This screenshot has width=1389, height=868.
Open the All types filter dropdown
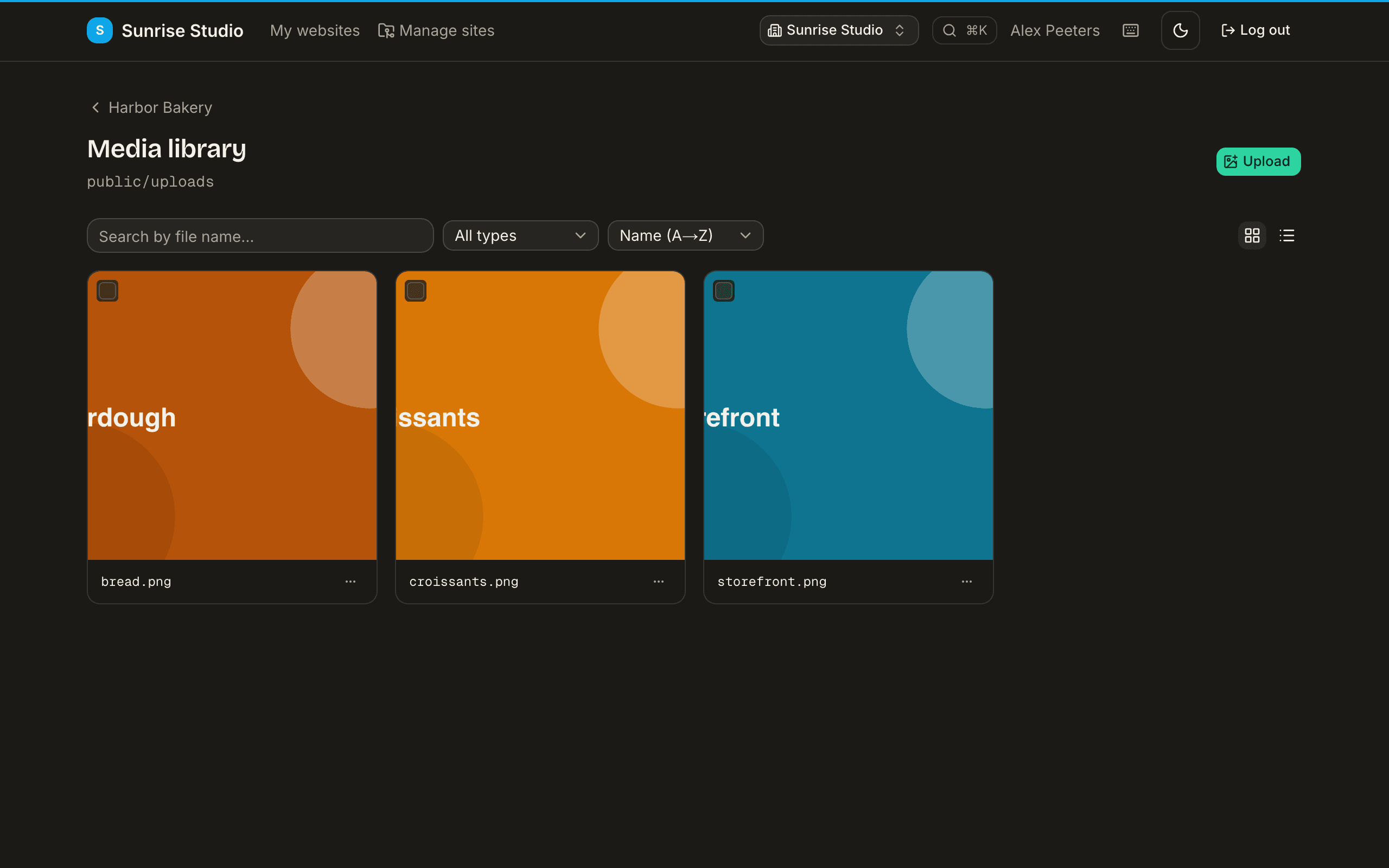(x=520, y=235)
